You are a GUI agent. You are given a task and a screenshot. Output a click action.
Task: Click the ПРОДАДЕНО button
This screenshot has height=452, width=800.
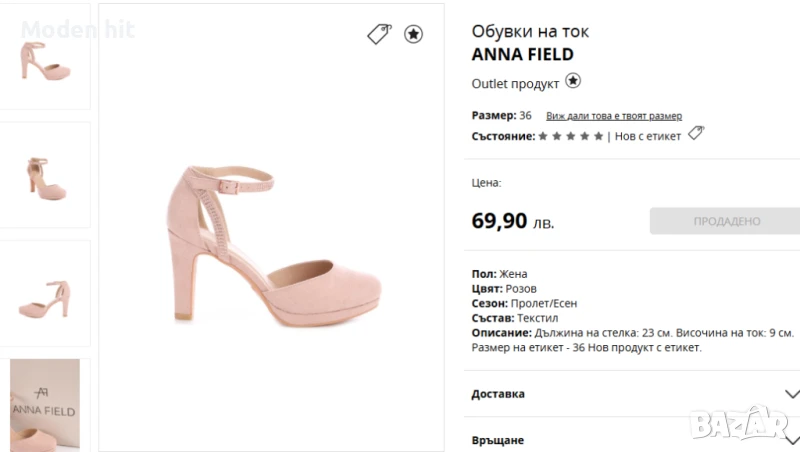tap(726, 221)
